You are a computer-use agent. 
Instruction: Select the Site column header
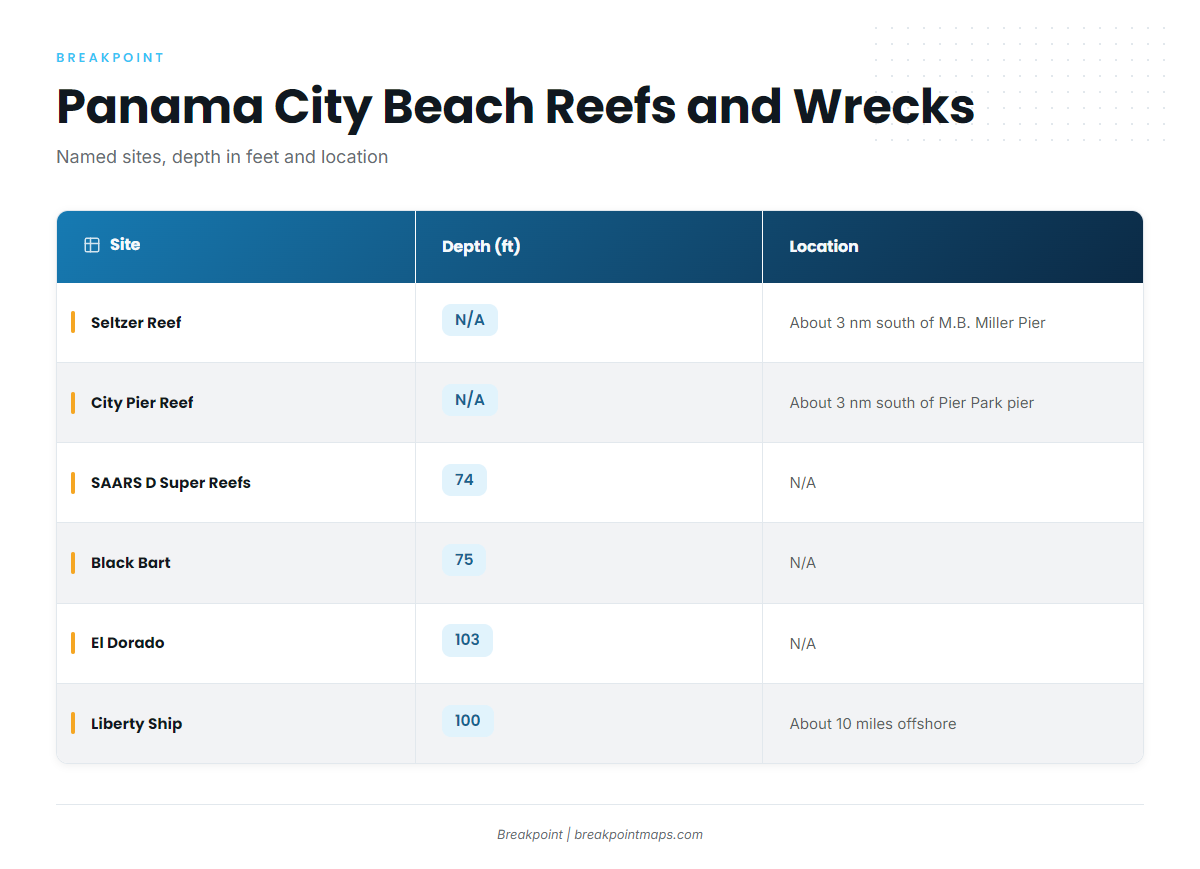pyautogui.click(x=236, y=246)
